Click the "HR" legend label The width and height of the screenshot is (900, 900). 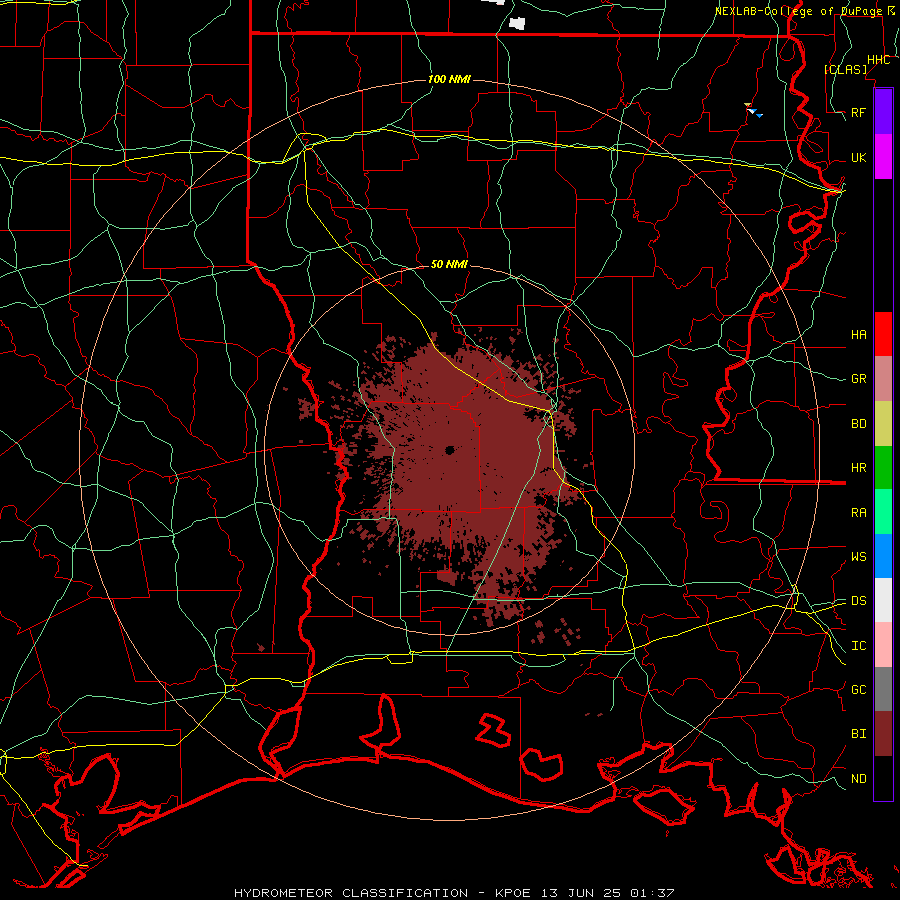(858, 468)
